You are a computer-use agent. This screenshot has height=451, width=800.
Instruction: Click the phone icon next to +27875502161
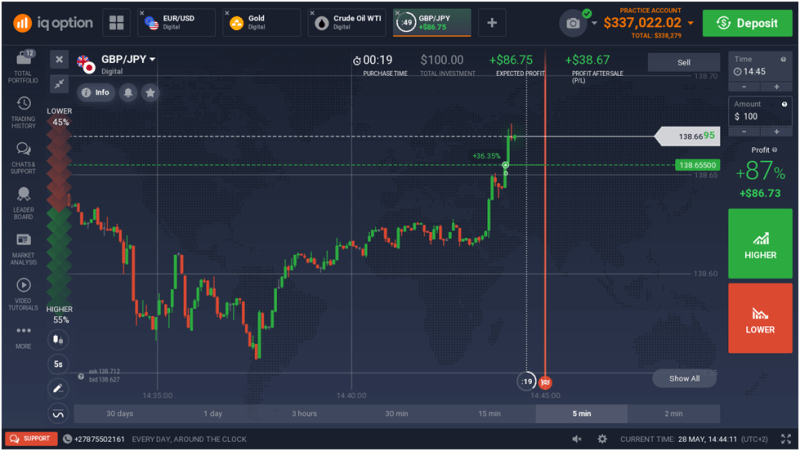(67, 439)
